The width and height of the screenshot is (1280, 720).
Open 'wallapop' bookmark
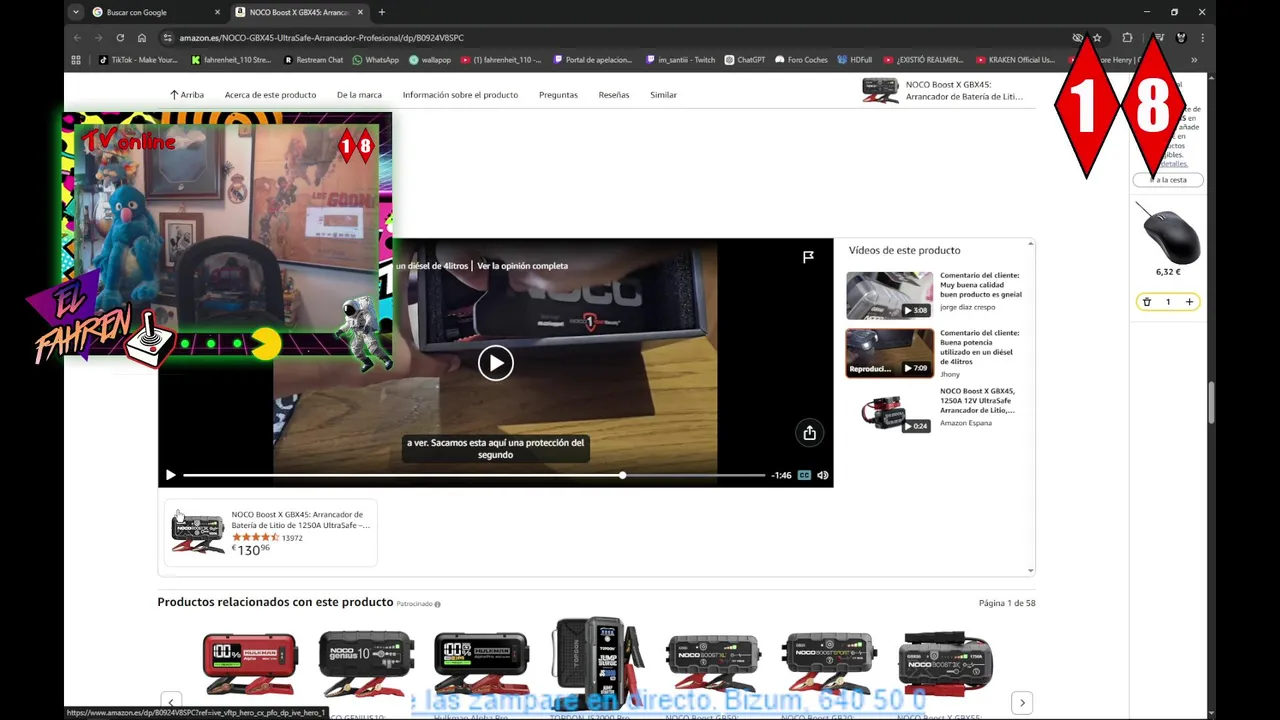[x=430, y=60]
